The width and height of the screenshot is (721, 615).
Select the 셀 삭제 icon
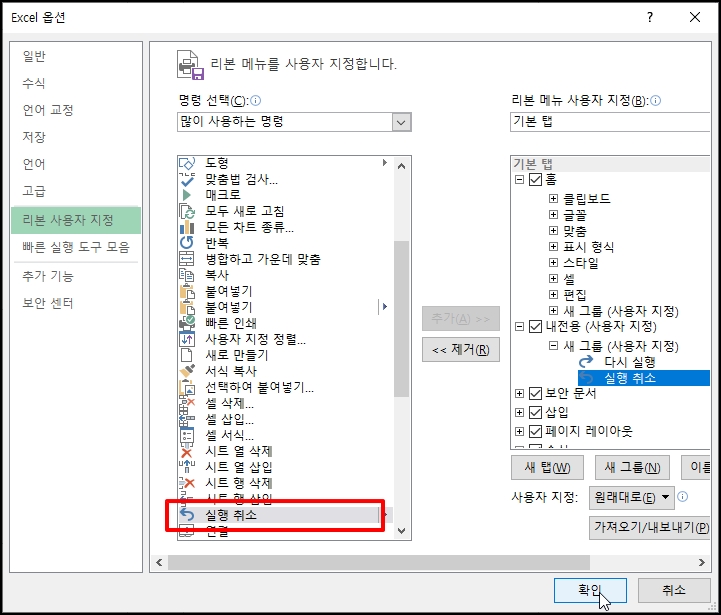coord(187,403)
